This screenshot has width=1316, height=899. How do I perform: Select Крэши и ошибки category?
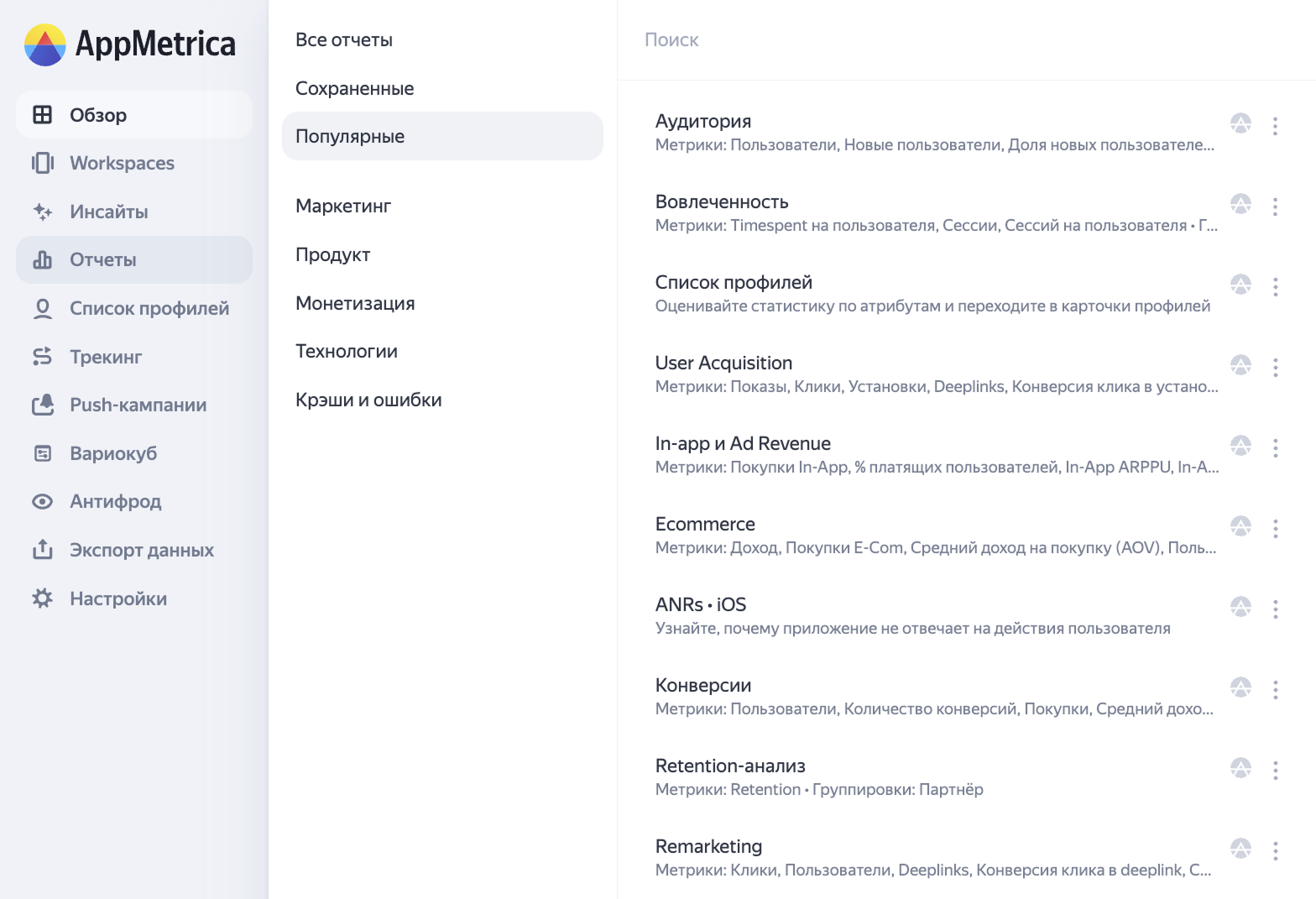click(368, 400)
